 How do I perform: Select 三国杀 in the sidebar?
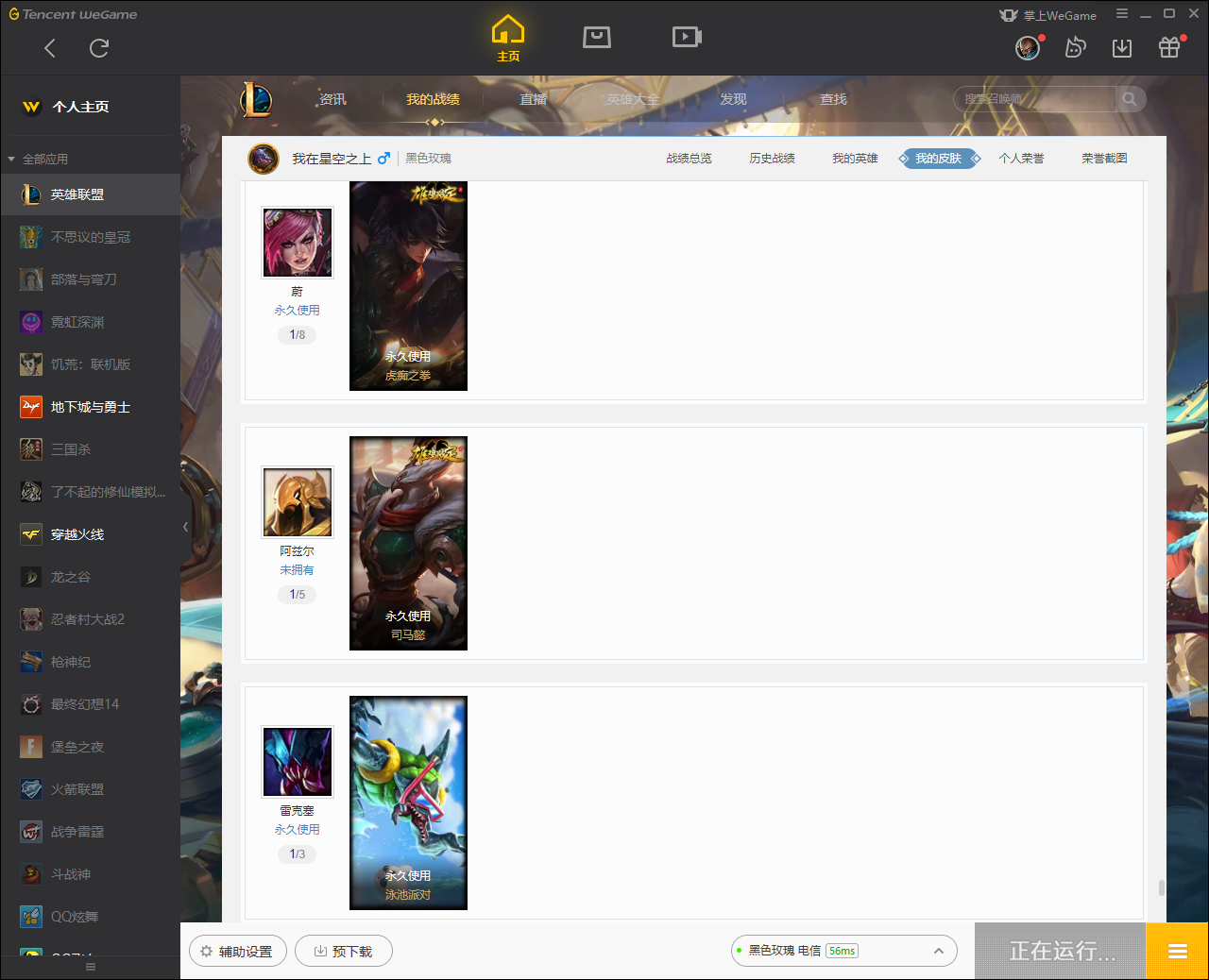tap(90, 449)
